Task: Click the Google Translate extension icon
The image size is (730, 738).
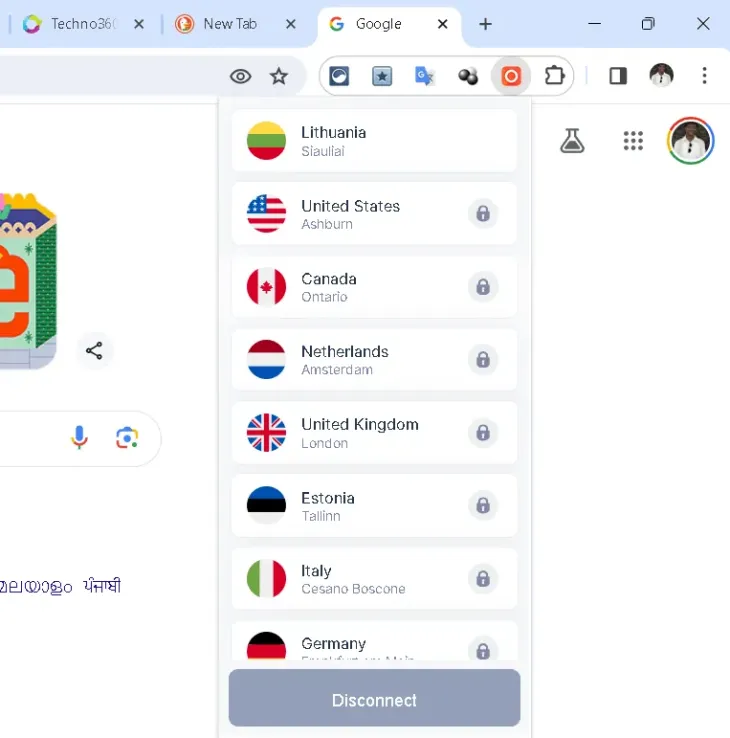Action: pyautogui.click(x=425, y=76)
